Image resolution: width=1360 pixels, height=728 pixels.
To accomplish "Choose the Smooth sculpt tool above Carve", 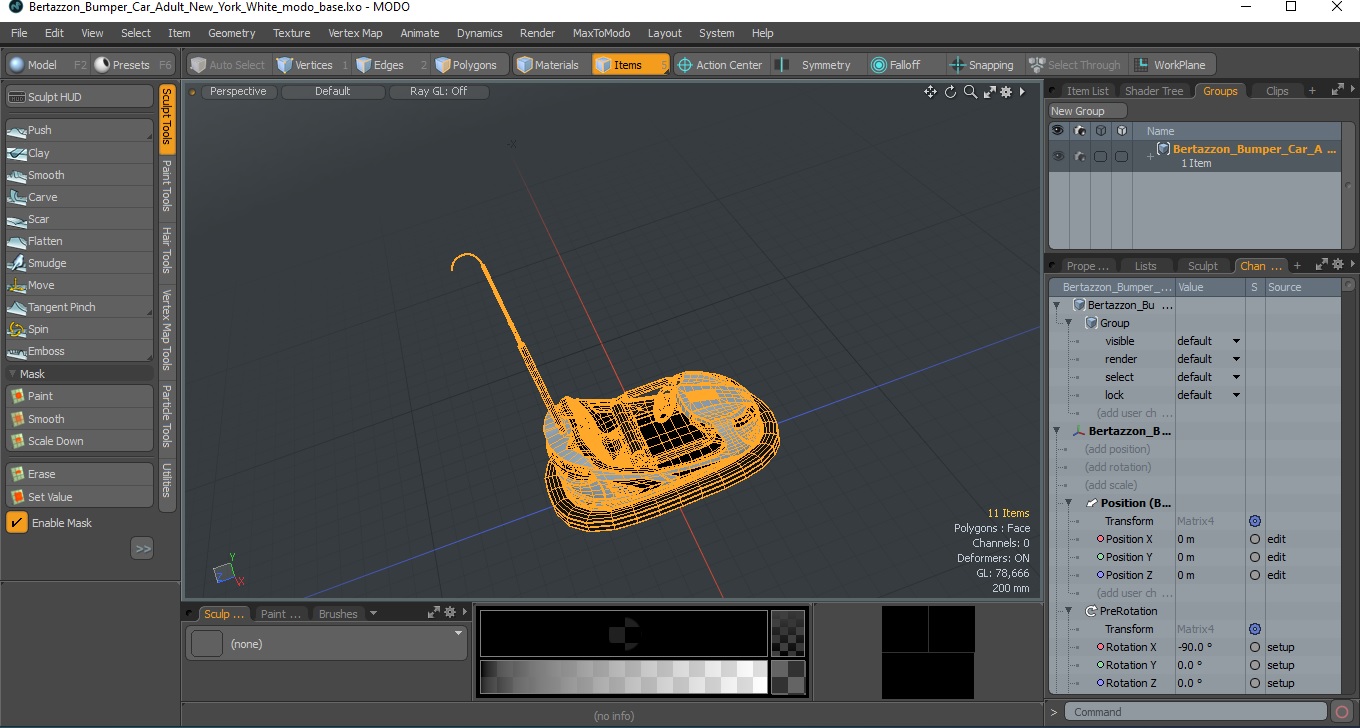I will [80, 175].
